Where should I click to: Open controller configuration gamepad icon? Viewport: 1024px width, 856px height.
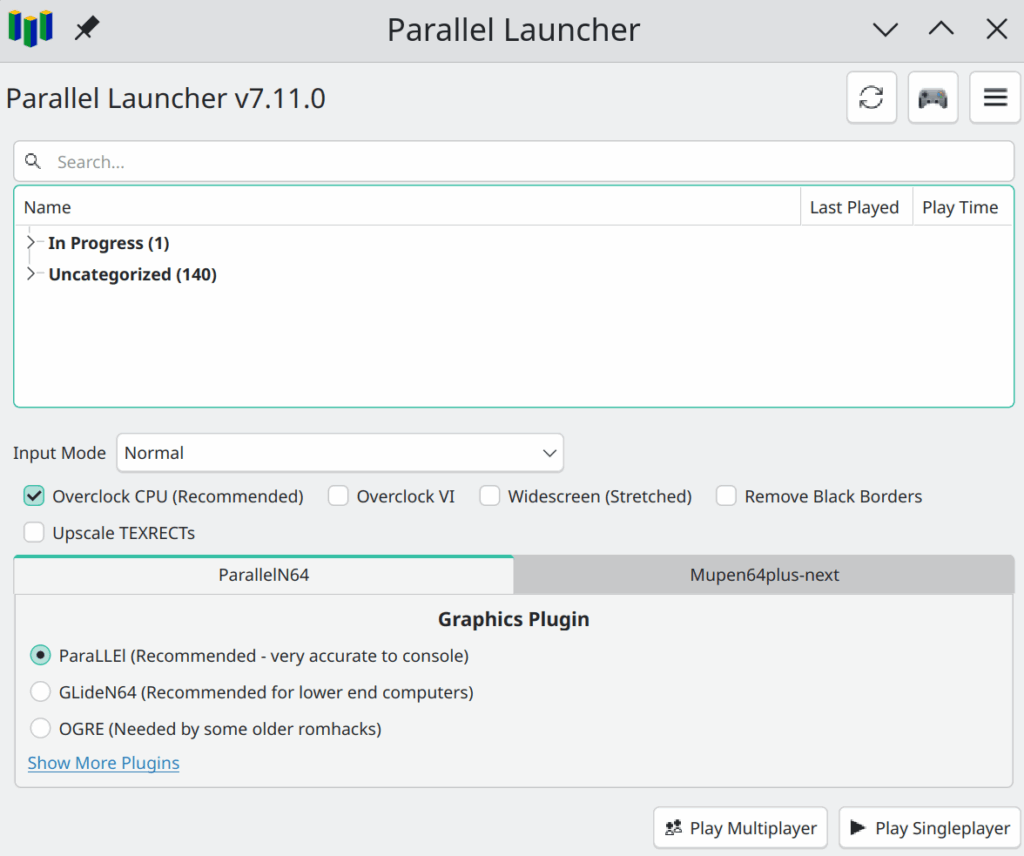[933, 98]
